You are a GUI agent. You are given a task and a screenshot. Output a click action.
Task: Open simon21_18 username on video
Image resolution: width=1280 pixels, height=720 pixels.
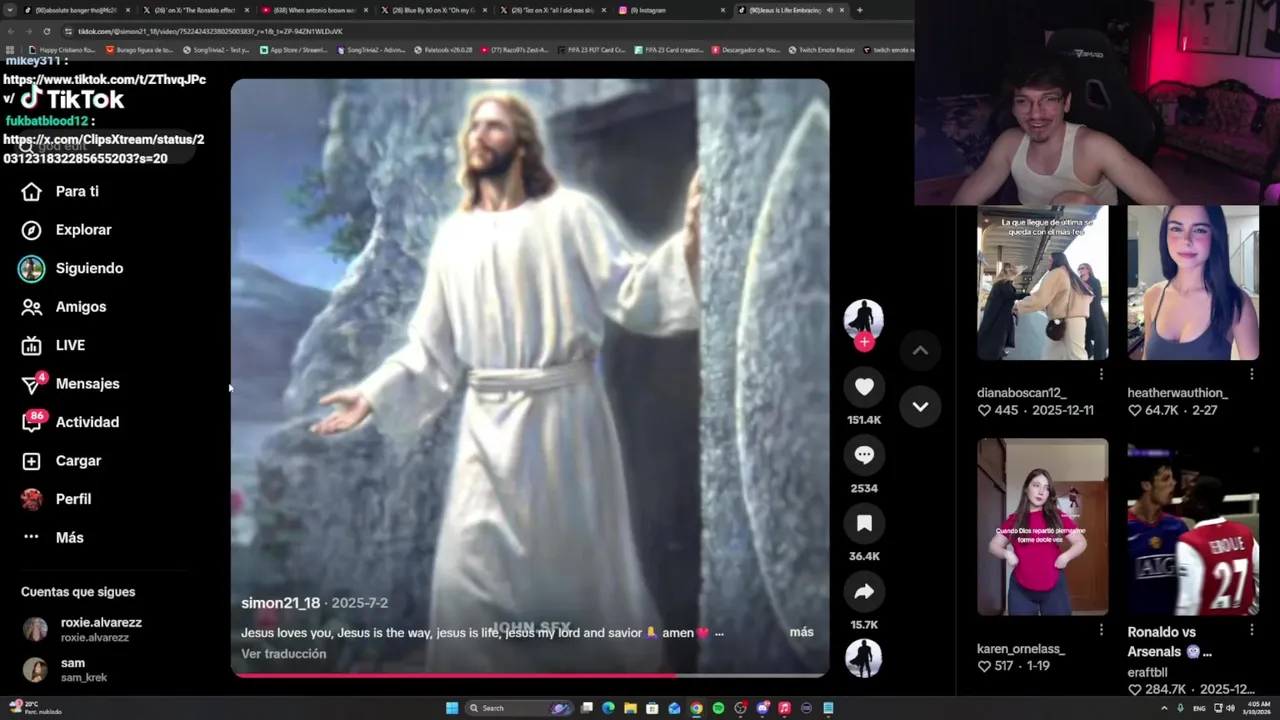[x=281, y=603]
